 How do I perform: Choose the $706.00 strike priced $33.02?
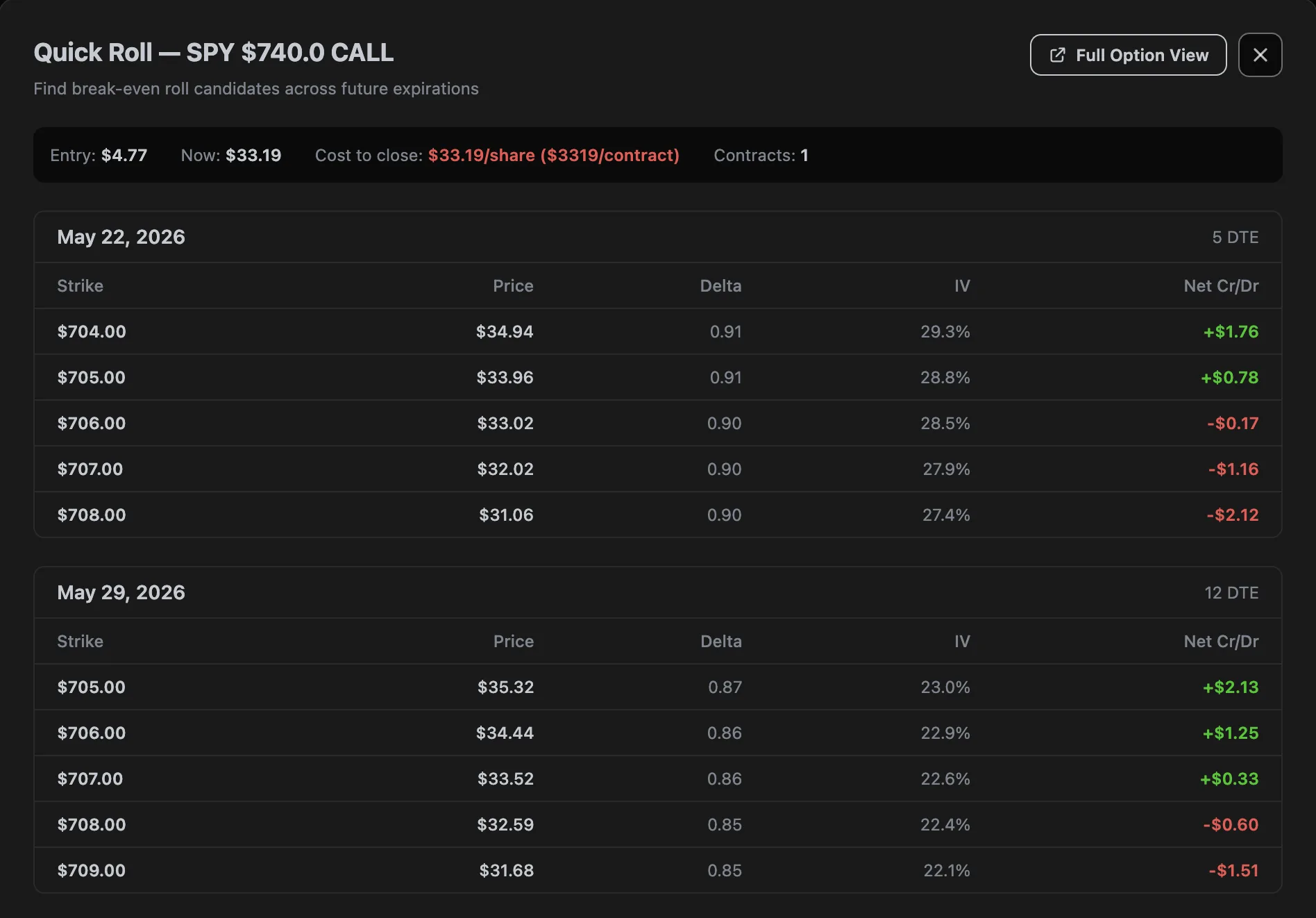pos(657,423)
